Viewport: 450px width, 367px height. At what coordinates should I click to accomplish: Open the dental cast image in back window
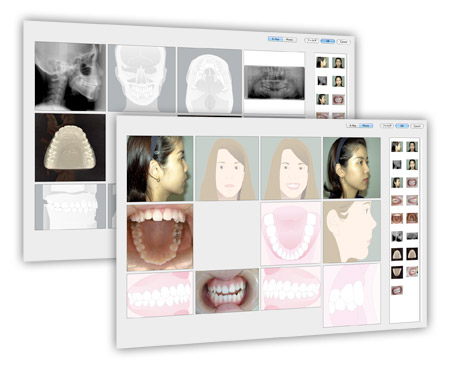click(x=70, y=147)
